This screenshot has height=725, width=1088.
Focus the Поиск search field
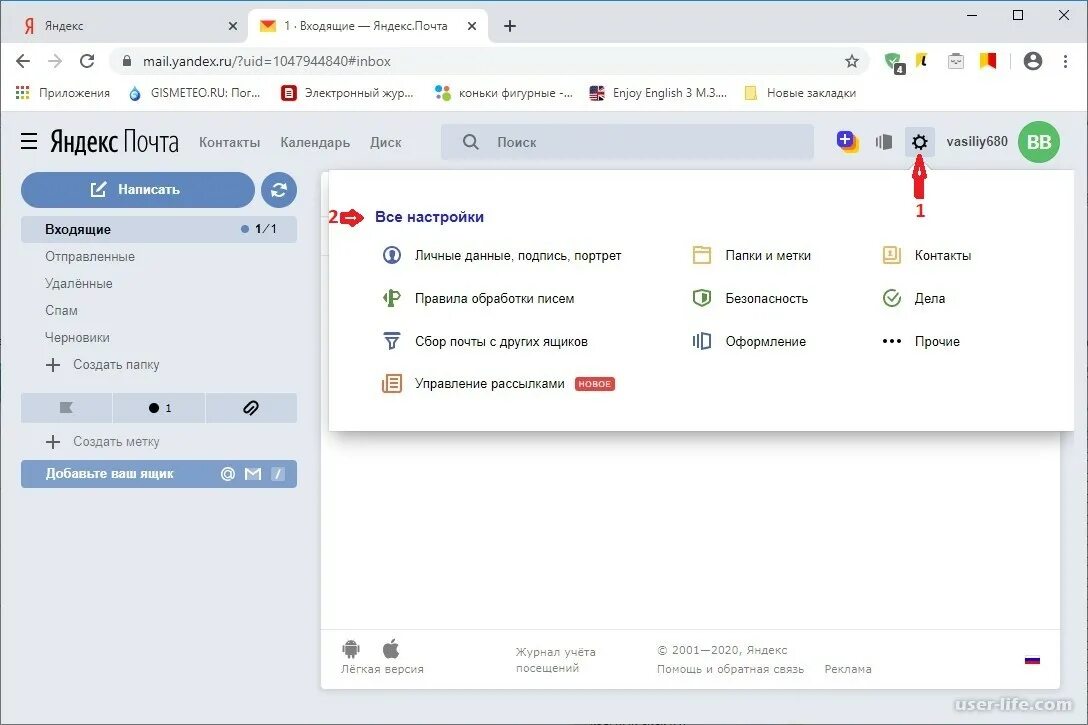click(627, 142)
